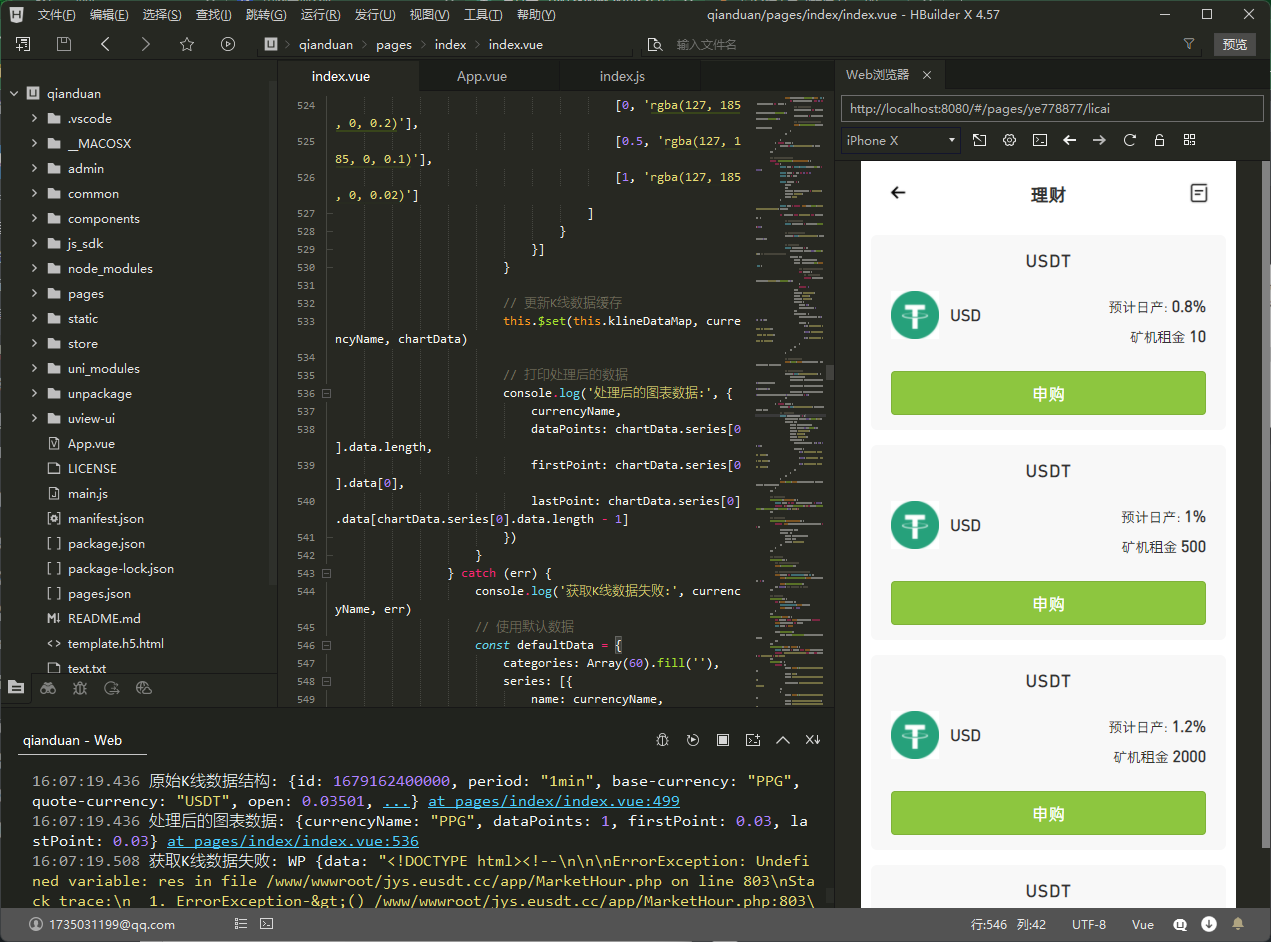Click 申购 for the 矿机租金 500 plan
The width and height of the screenshot is (1271, 942).
click(1048, 603)
